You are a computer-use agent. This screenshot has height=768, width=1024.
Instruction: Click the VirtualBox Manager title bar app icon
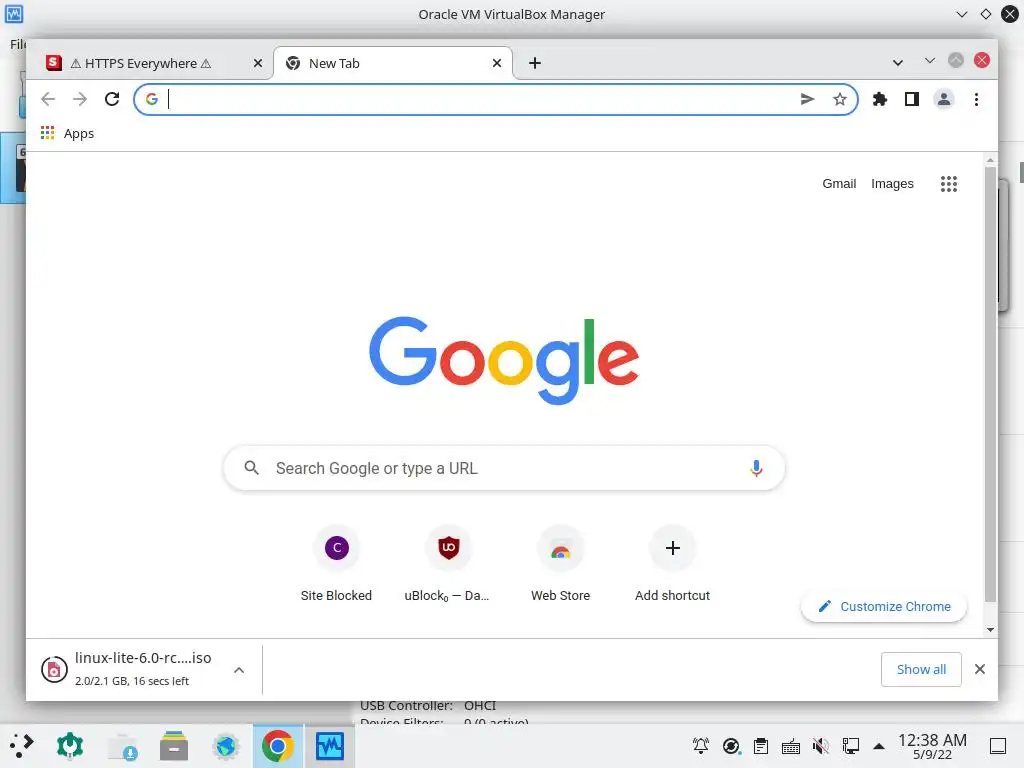click(14, 14)
